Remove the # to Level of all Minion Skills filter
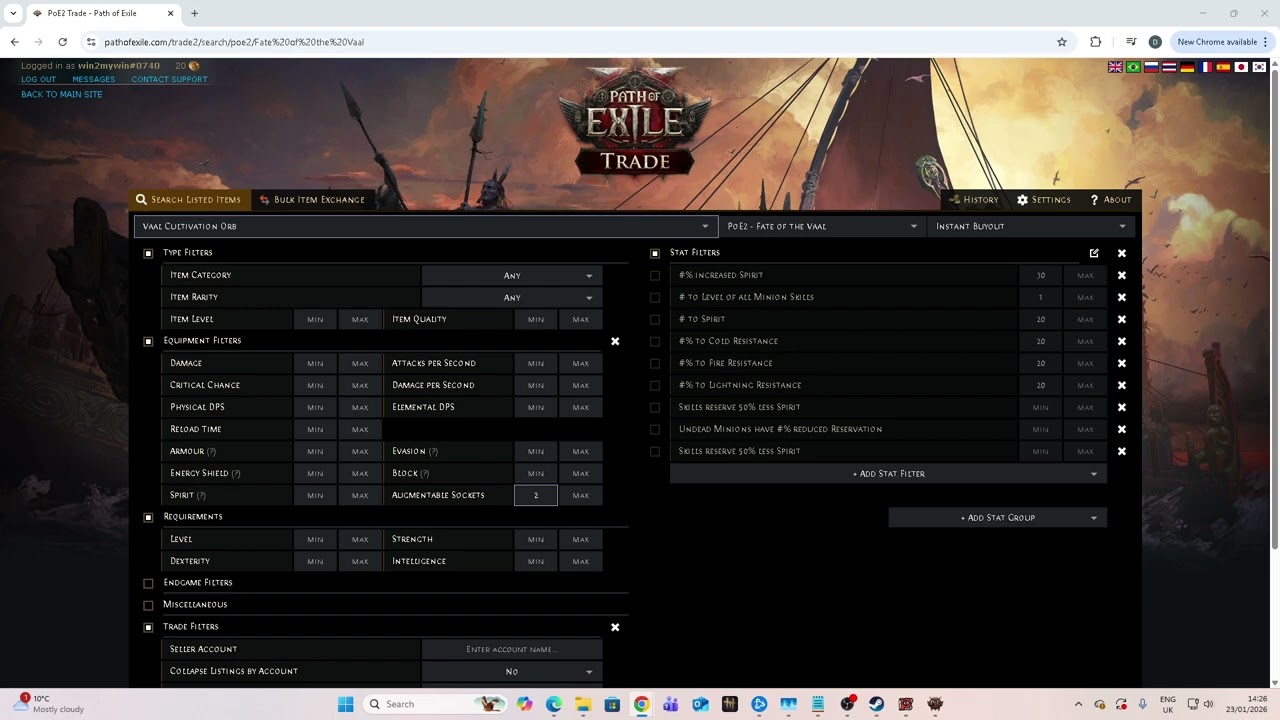Screen dimensions: 1280x720 click(1121, 297)
